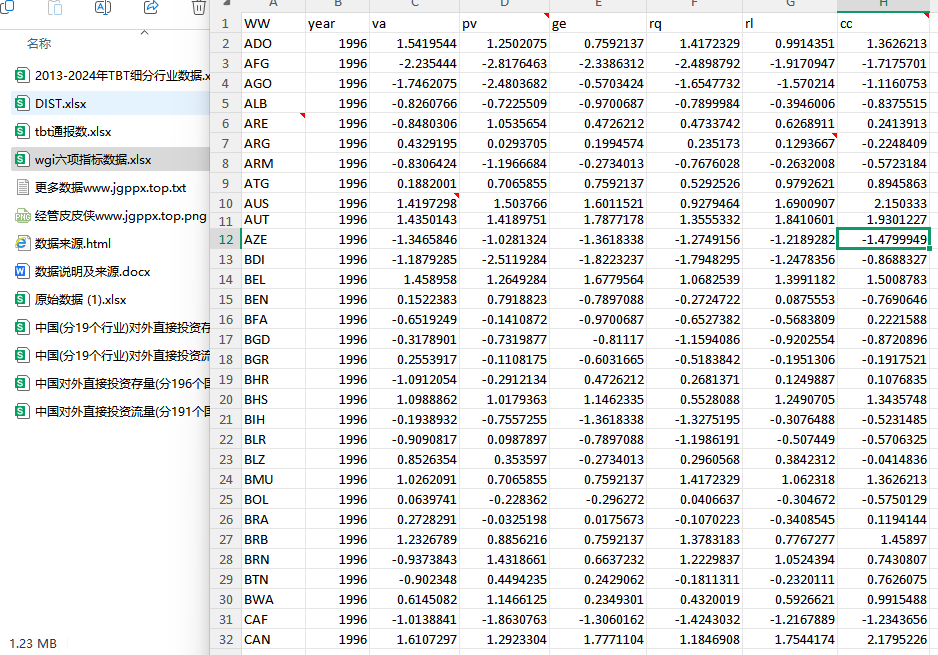Click the cell with value 1.8410601
Screen dimensions: 938x655
[790, 220]
